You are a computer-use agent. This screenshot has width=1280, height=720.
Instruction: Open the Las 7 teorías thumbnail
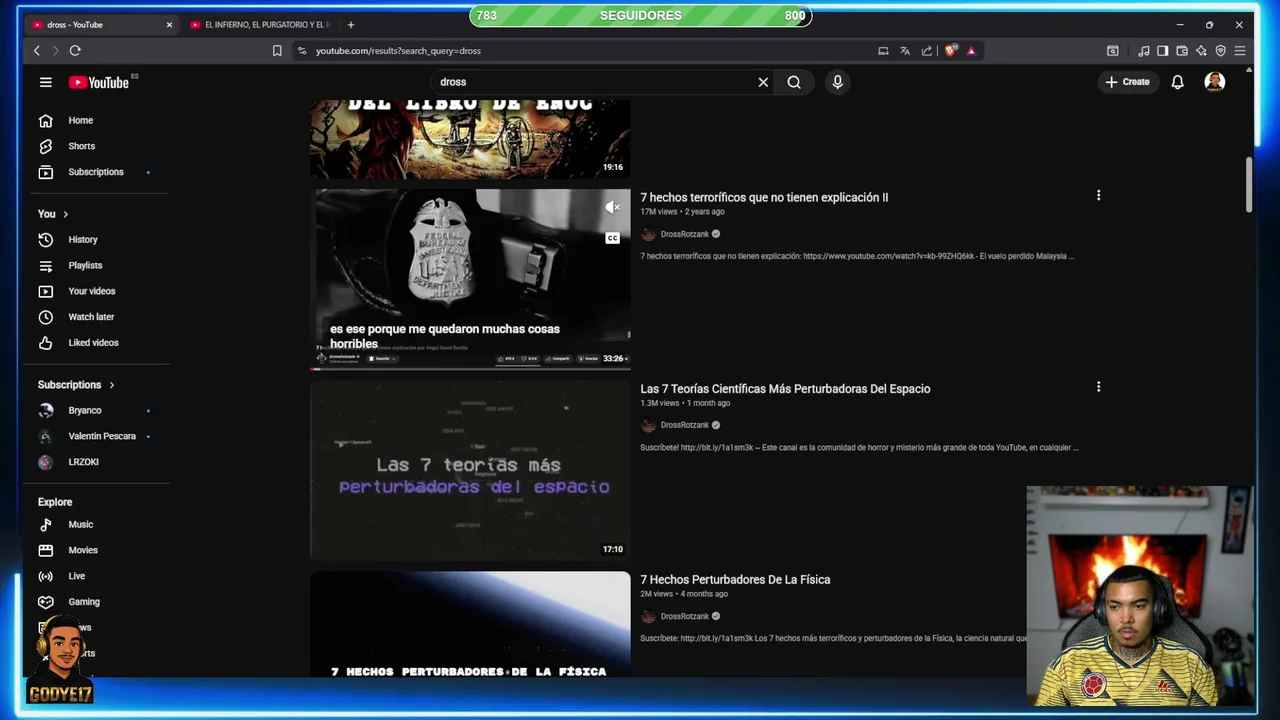point(470,470)
